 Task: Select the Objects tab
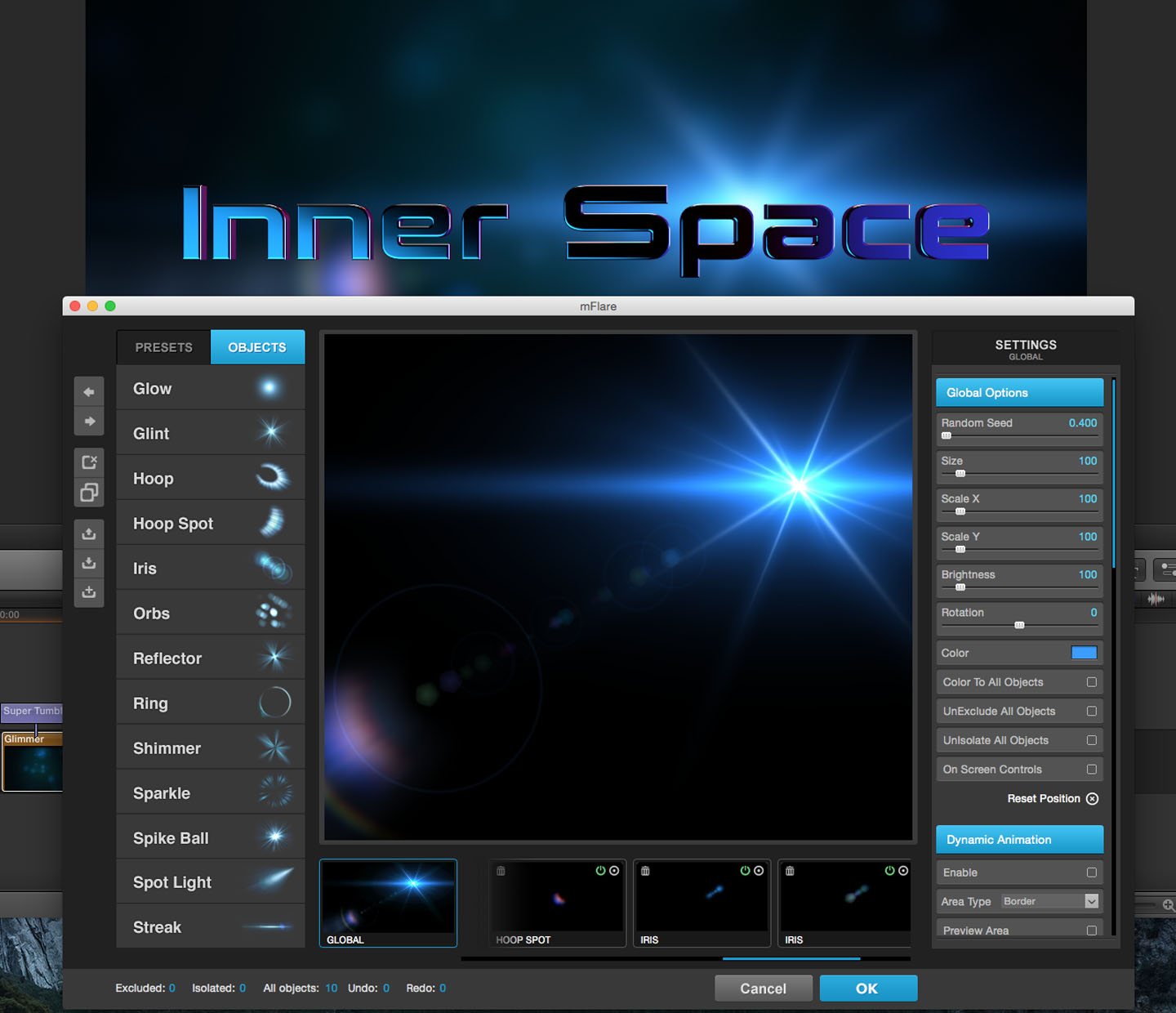point(257,347)
